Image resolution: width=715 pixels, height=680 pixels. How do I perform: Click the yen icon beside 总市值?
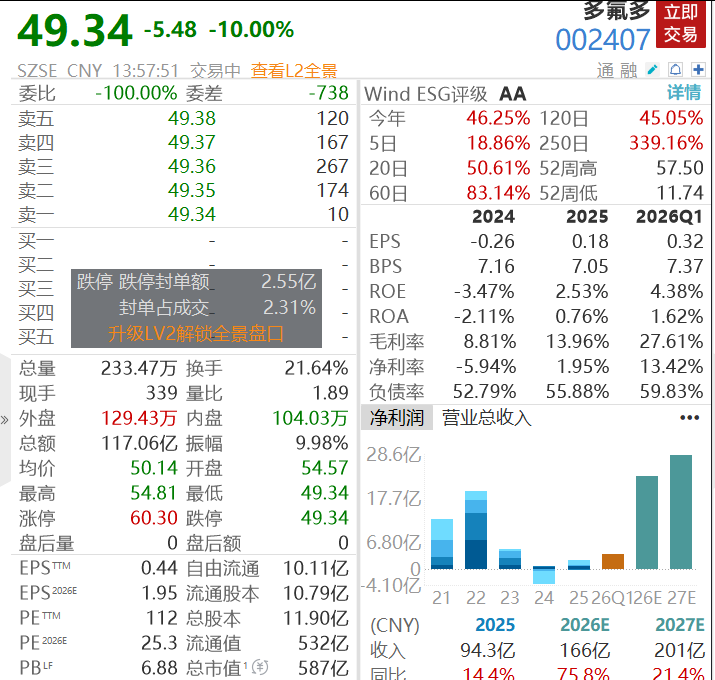coord(260,668)
